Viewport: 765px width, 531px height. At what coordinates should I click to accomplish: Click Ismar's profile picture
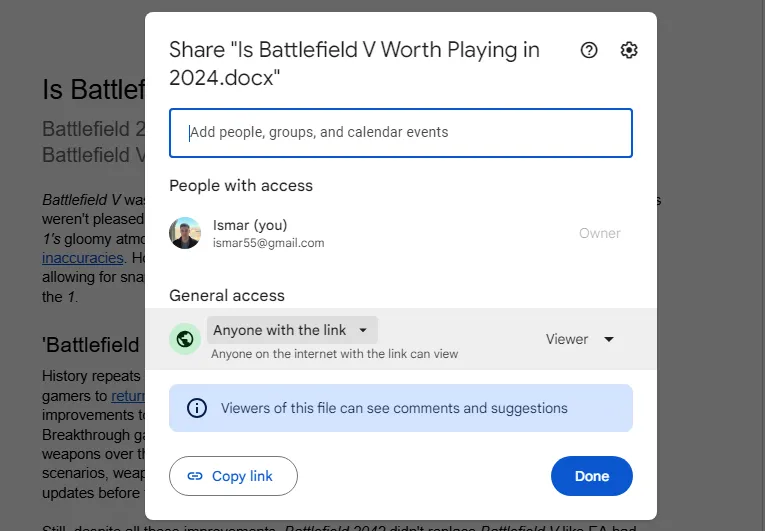pos(185,233)
